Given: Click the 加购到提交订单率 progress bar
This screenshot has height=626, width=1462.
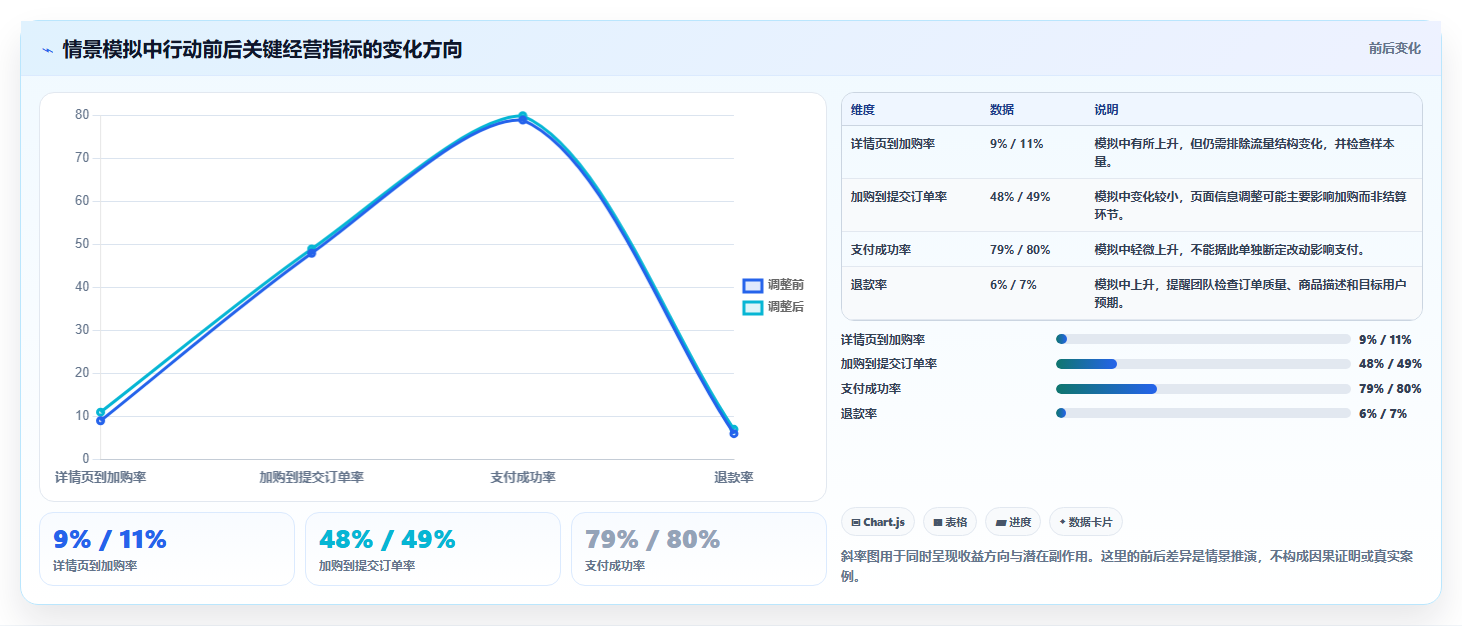Looking at the screenshot, I should click(1203, 364).
